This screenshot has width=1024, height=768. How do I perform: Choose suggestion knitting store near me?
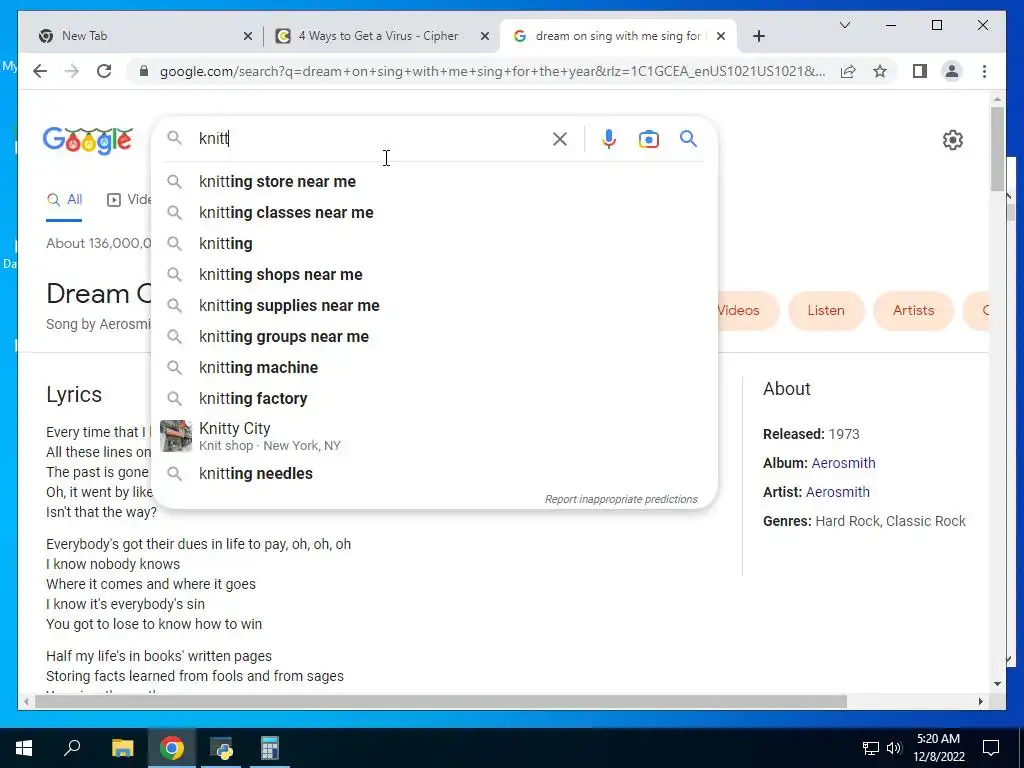pyautogui.click(x=434, y=182)
